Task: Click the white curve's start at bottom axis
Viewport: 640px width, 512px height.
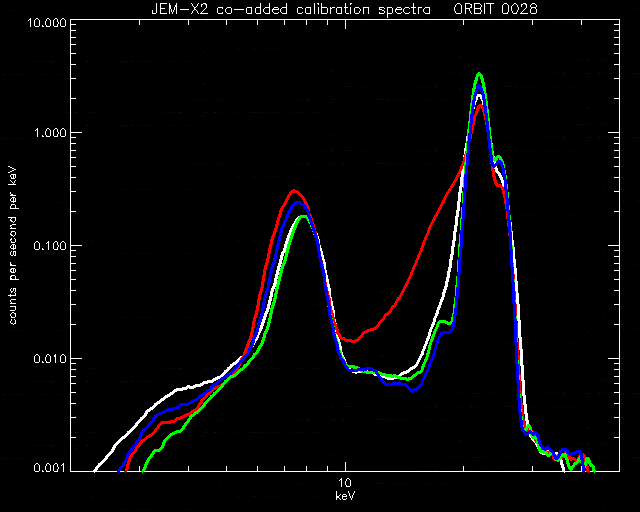Action: [95, 471]
